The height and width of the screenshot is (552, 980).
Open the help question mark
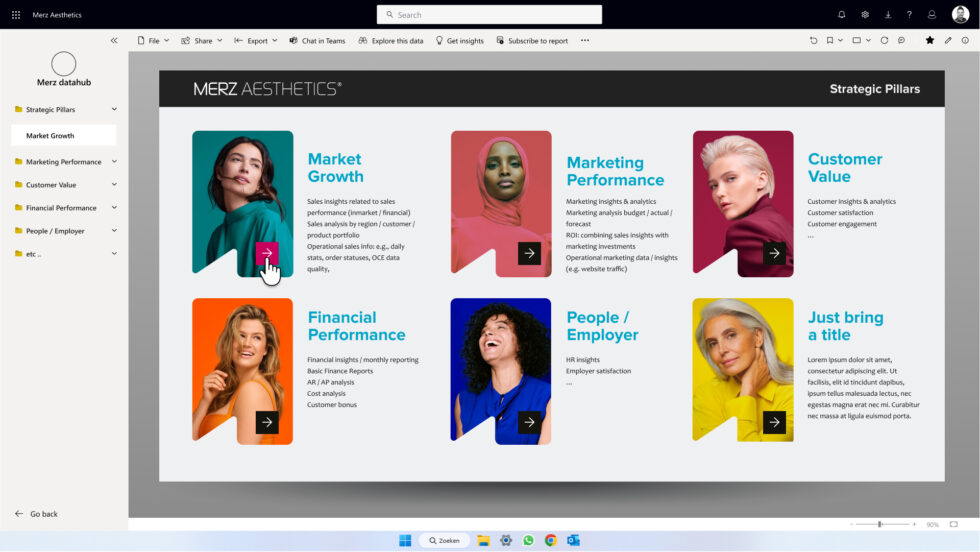coord(909,15)
